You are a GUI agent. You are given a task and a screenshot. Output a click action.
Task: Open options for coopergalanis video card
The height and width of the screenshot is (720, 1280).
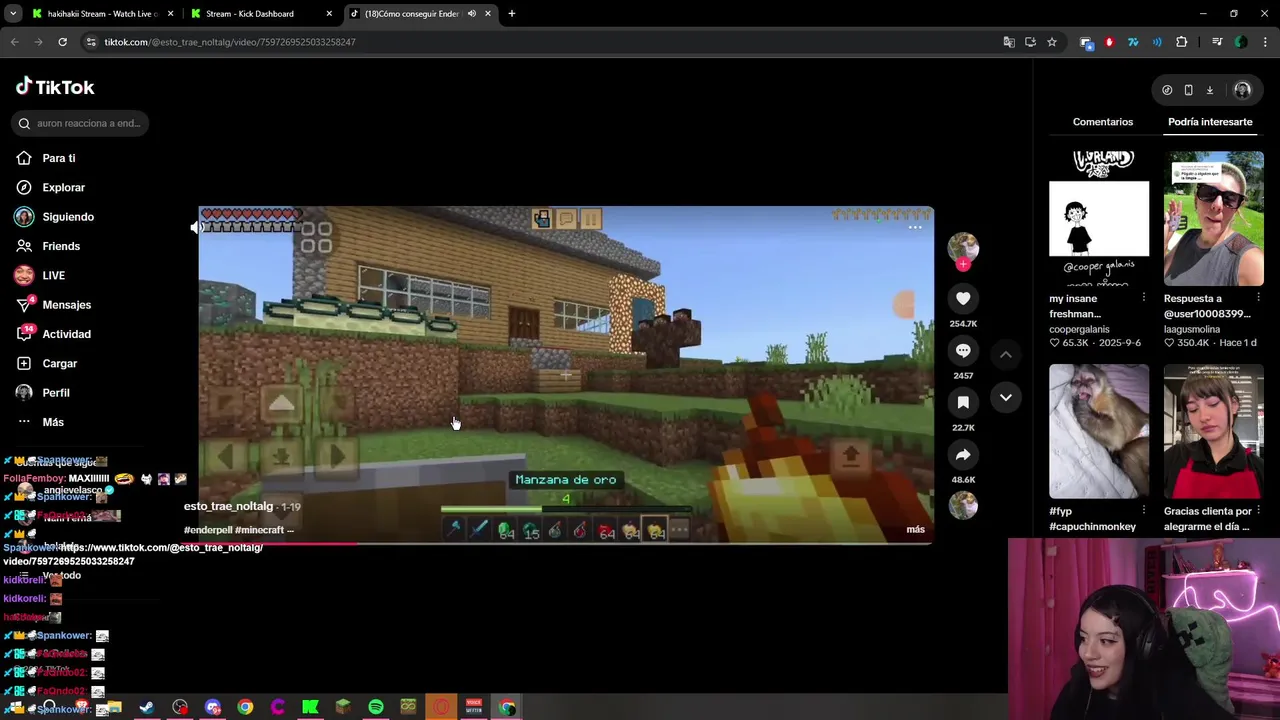[1143, 298]
